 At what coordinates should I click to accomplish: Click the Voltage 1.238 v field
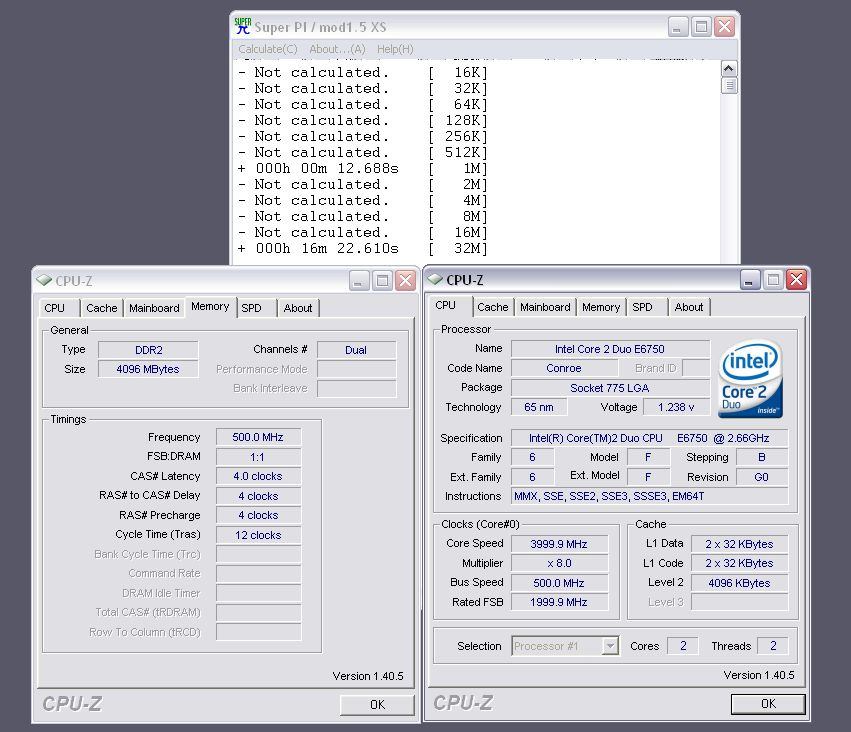click(x=676, y=407)
